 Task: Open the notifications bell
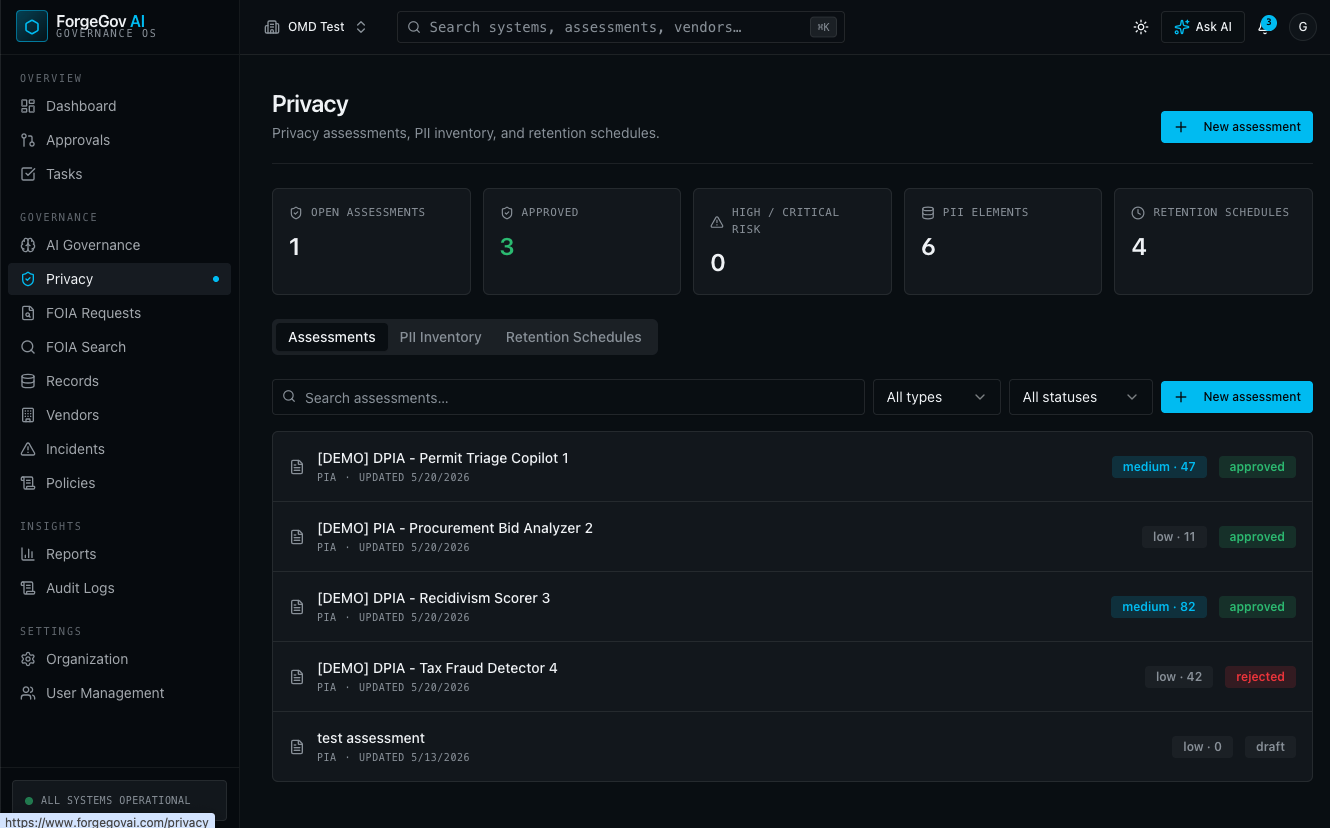(1264, 27)
